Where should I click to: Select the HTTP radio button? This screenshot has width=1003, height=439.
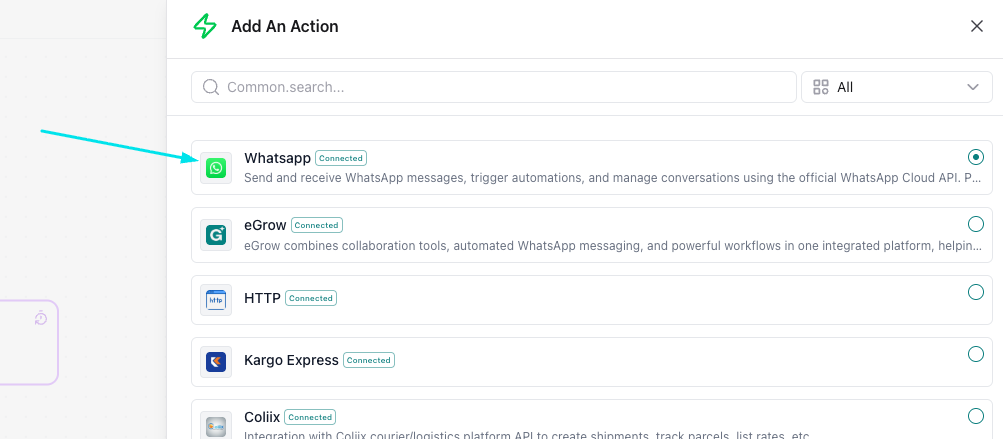click(976, 292)
